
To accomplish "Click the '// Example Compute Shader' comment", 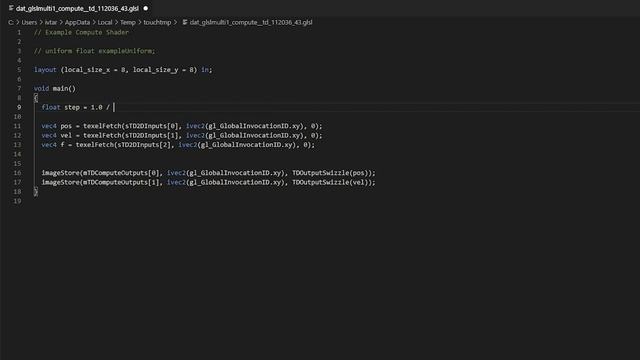I will point(81,32).
